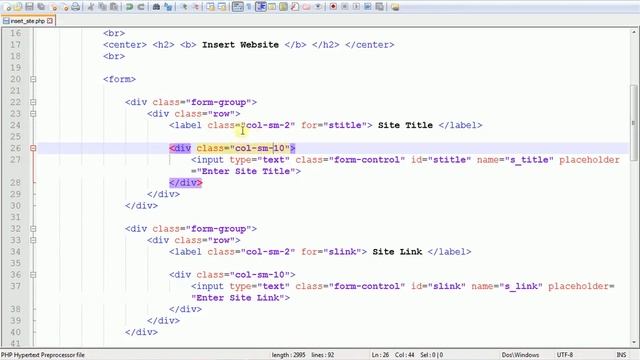The width and height of the screenshot is (640, 360).
Task: Click the 'Site Title' label text
Action: pos(405,125)
